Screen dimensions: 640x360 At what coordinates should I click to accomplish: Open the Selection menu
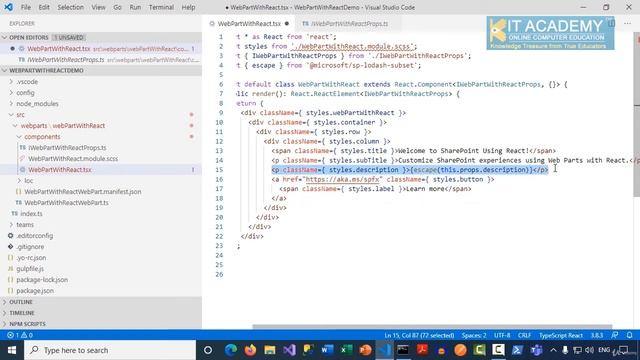pos(70,7)
